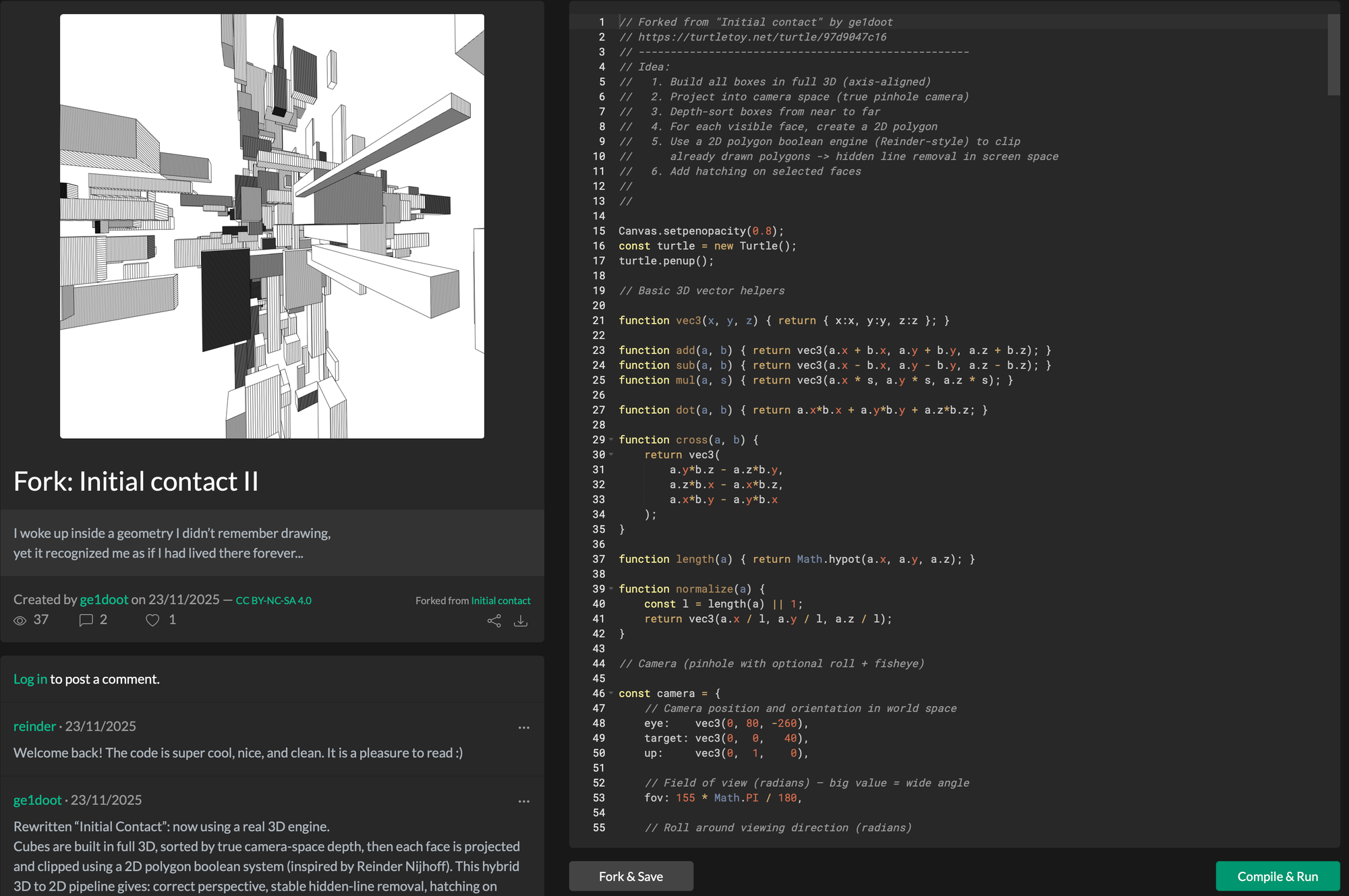The image size is (1349, 896).
Task: Collapse the return vec3 block fold
Action: tap(611, 454)
